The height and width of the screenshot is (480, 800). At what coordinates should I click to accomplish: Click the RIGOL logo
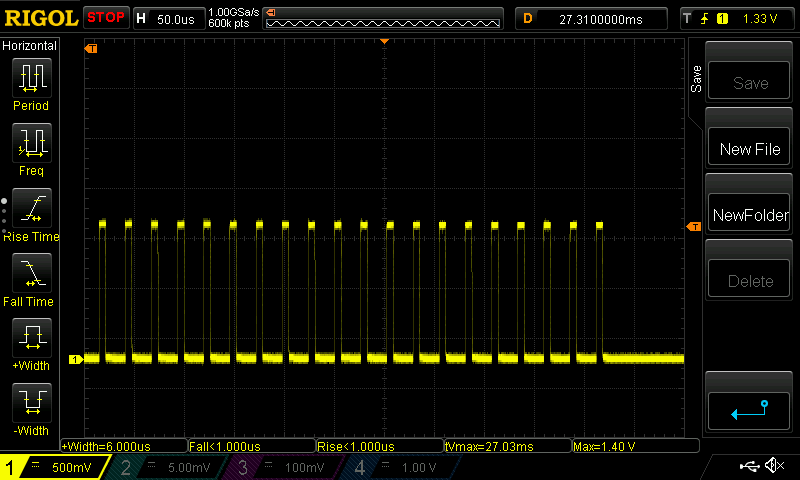pos(41,18)
